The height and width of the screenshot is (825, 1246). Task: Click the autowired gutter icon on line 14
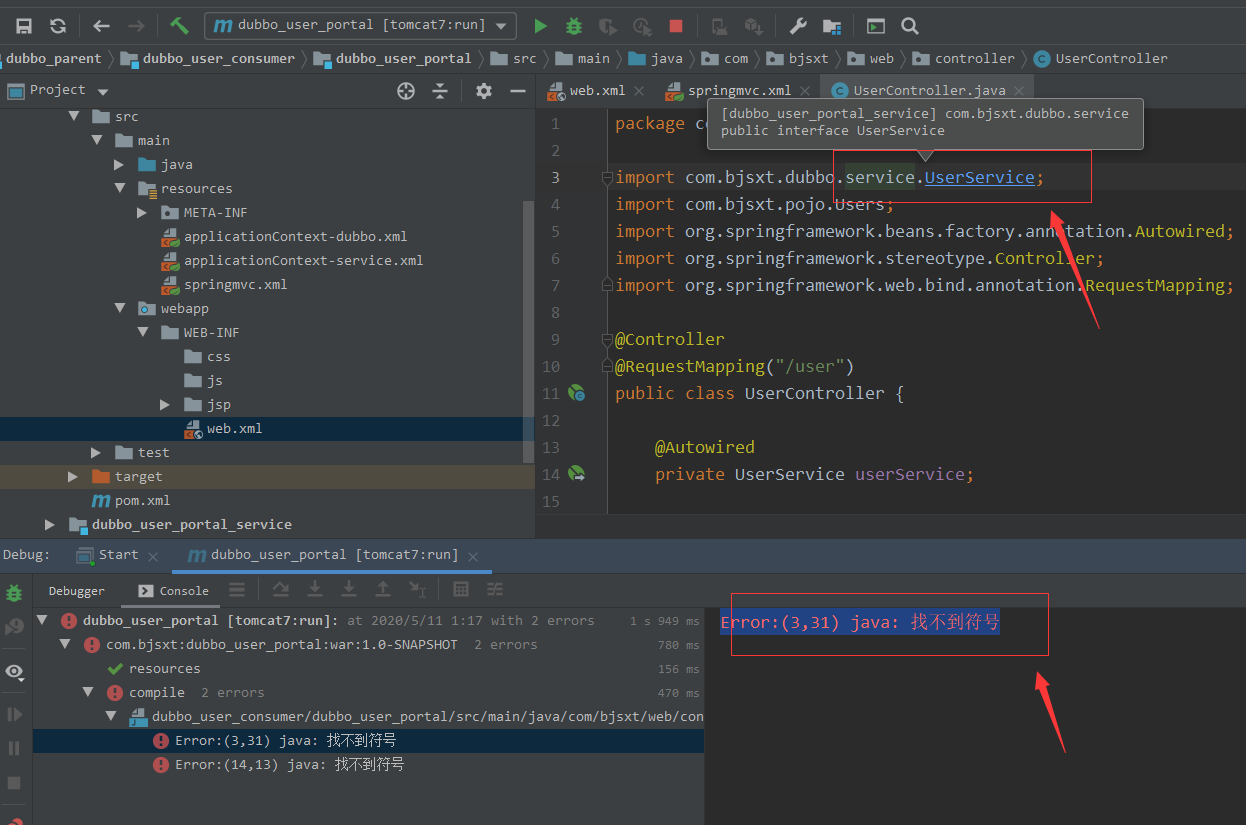point(577,474)
